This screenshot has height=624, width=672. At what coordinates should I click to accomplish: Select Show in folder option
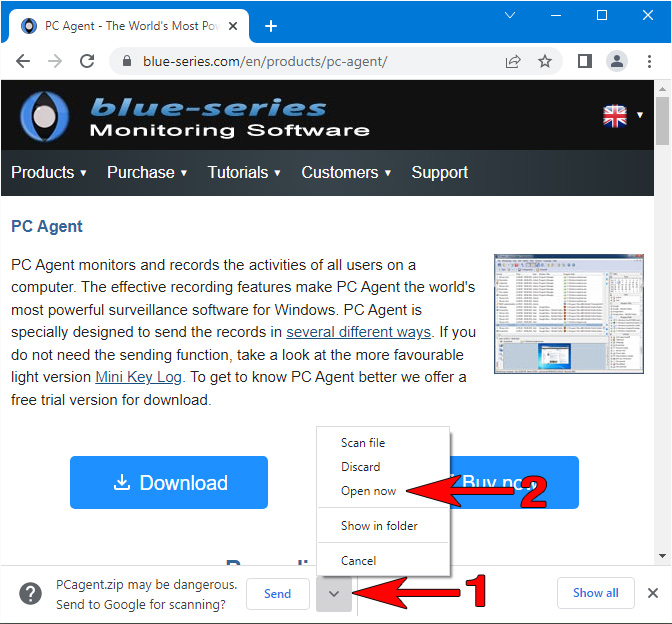[x=379, y=526]
